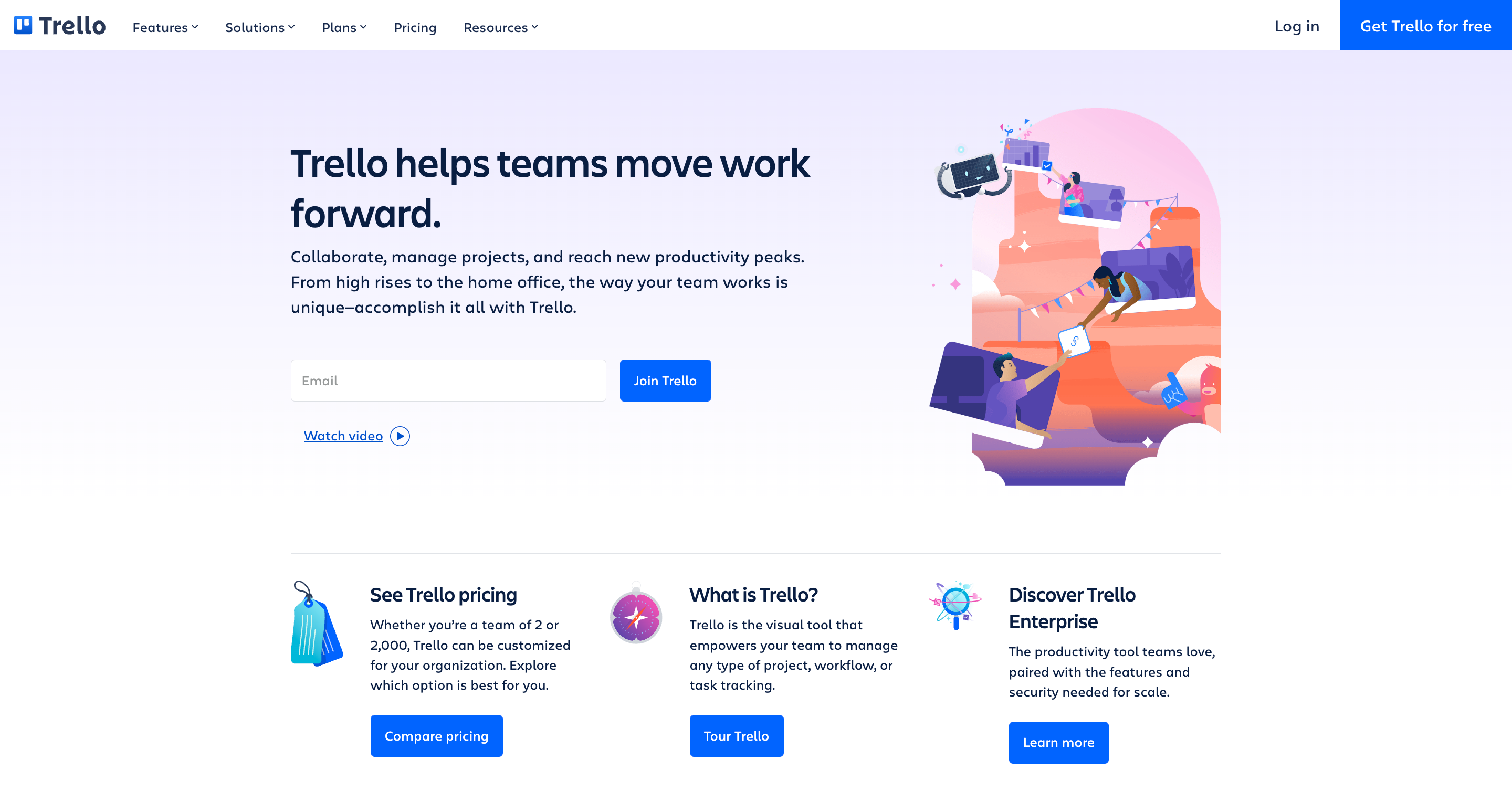Viewport: 1512px width, 802px height.
Task: Click the Learn more link
Action: pyautogui.click(x=1059, y=742)
